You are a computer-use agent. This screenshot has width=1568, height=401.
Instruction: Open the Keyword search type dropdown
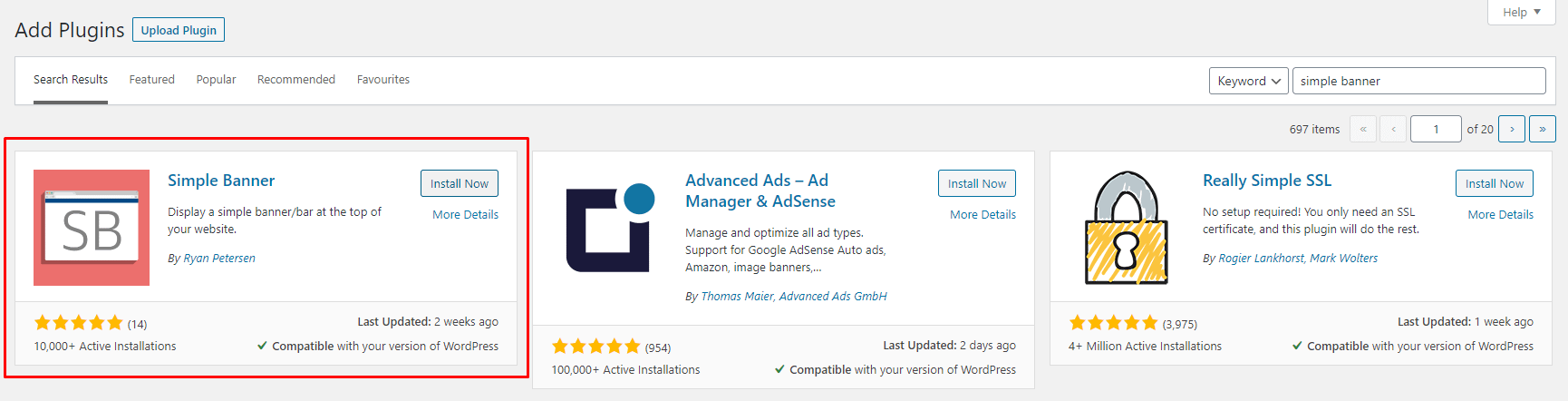1248,81
